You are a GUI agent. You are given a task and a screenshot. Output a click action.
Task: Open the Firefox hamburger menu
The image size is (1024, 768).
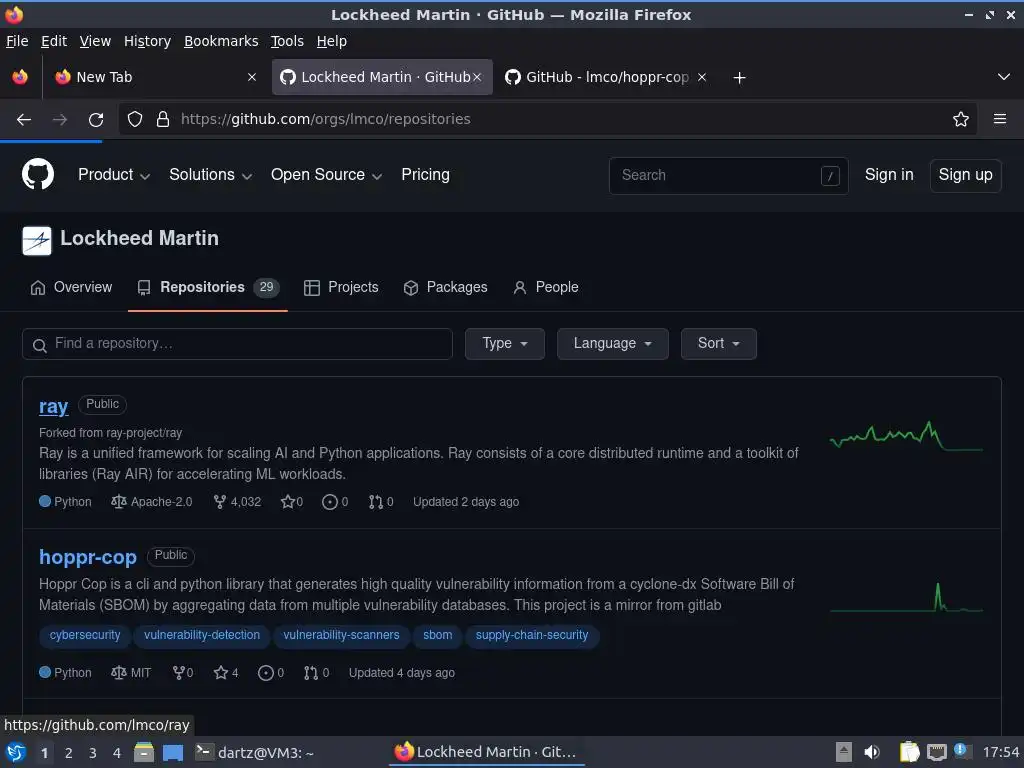pyautogui.click(x=1000, y=119)
